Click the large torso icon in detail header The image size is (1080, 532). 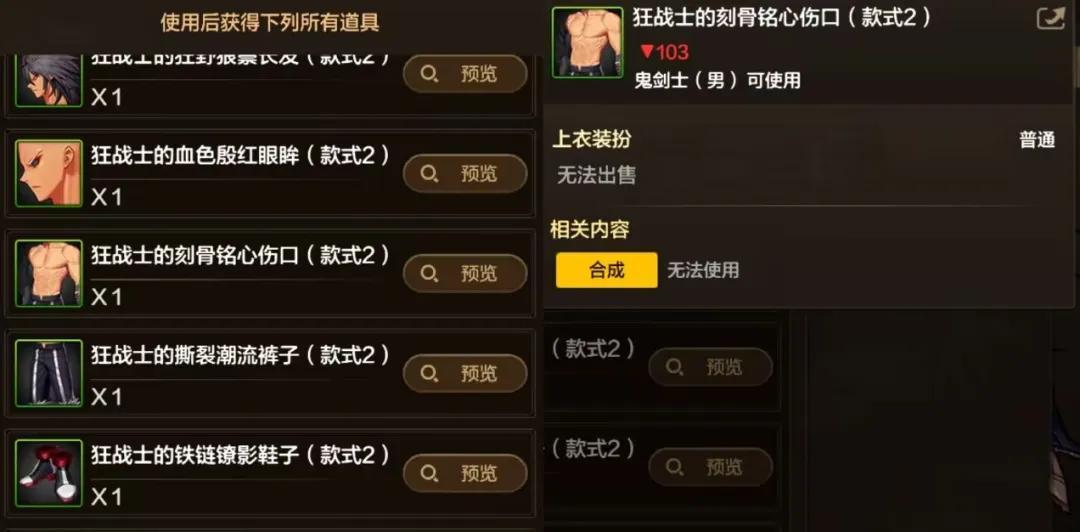tap(588, 42)
